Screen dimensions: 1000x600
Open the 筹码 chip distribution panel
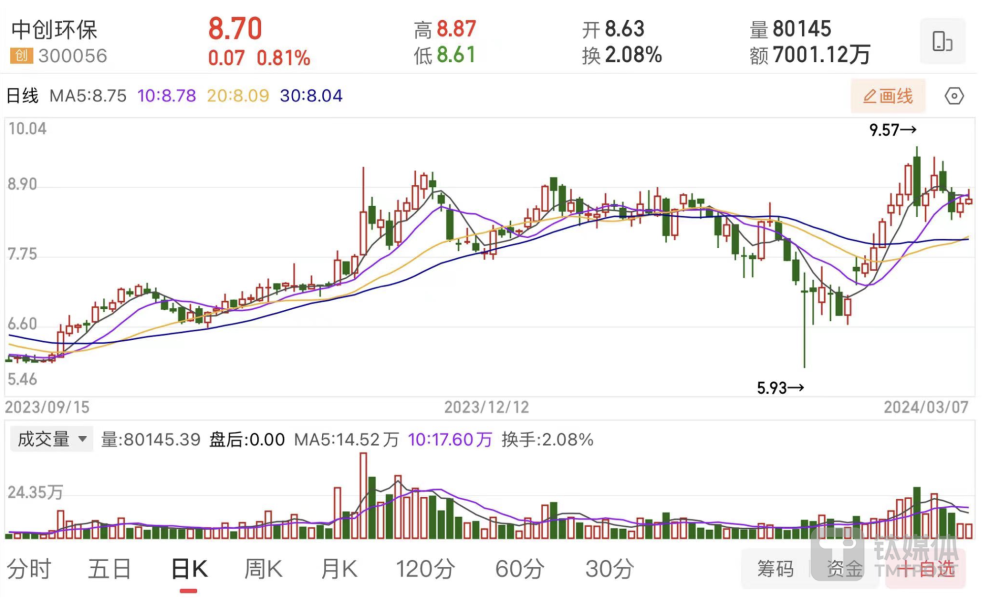click(775, 568)
